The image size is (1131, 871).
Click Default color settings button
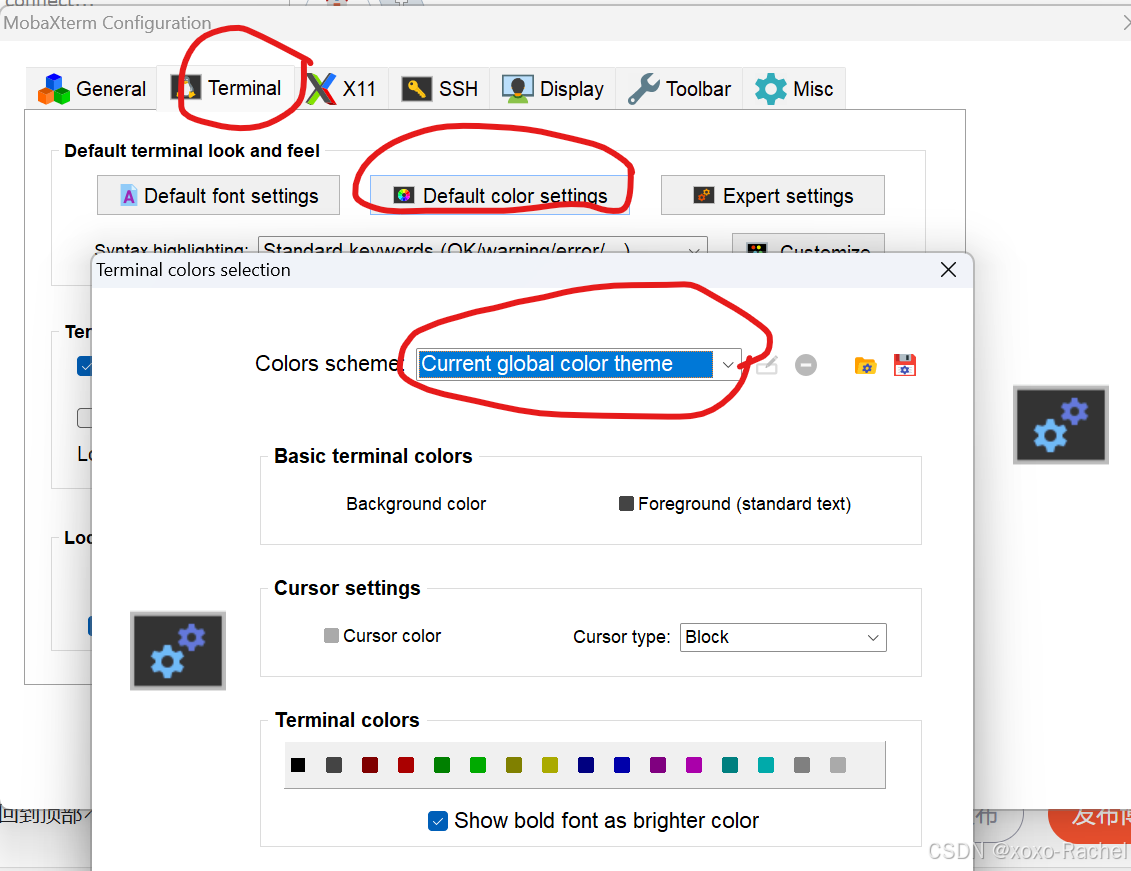click(x=500, y=195)
